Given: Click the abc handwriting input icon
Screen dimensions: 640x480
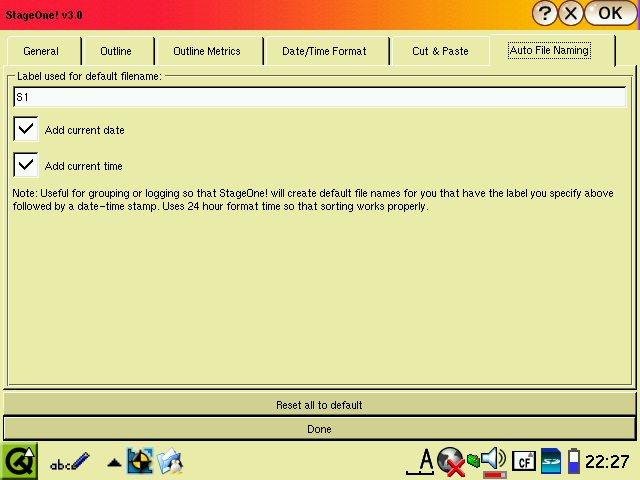Looking at the screenshot, I should point(70,461).
